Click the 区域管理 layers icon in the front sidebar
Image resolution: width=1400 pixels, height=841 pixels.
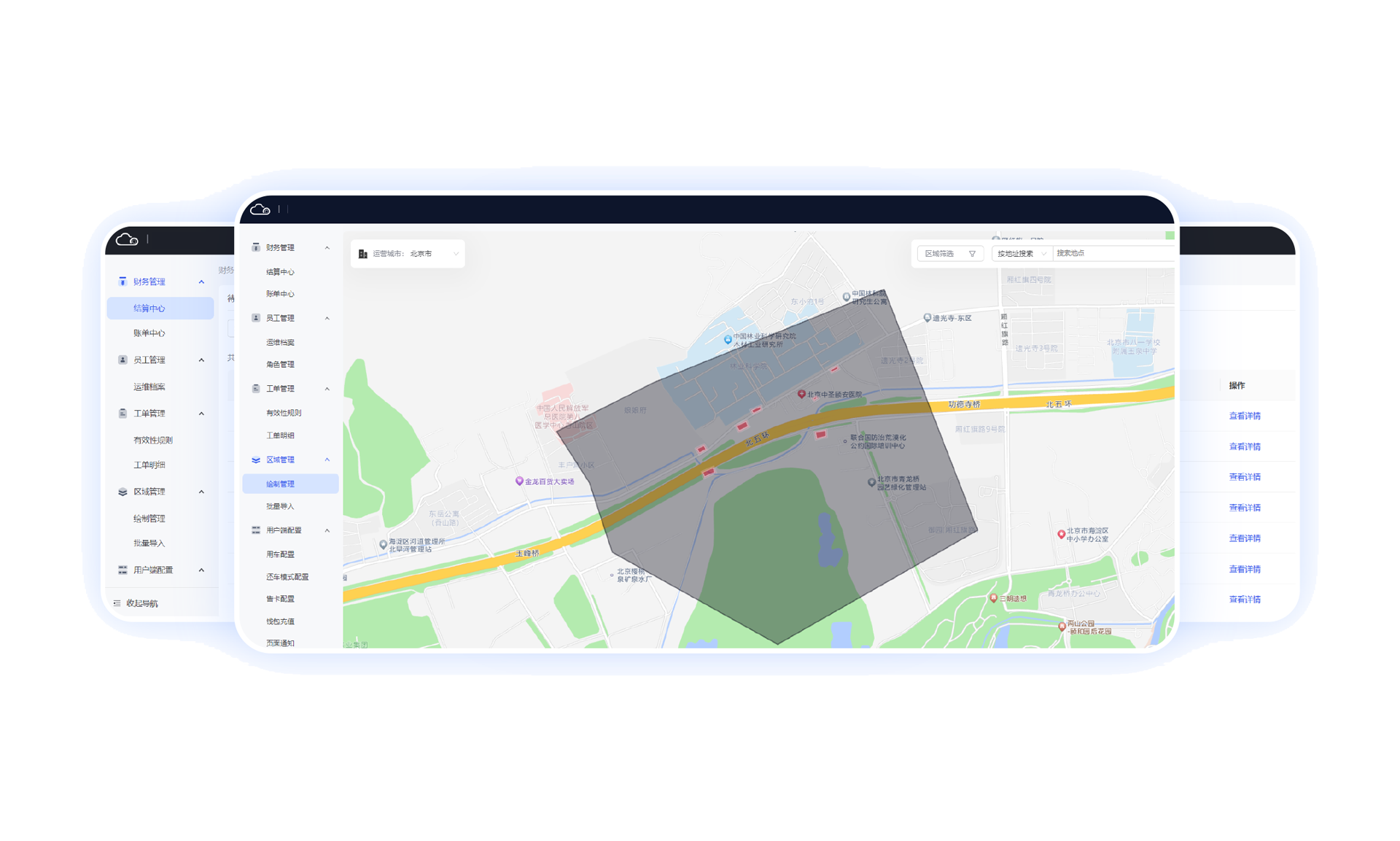point(256,460)
